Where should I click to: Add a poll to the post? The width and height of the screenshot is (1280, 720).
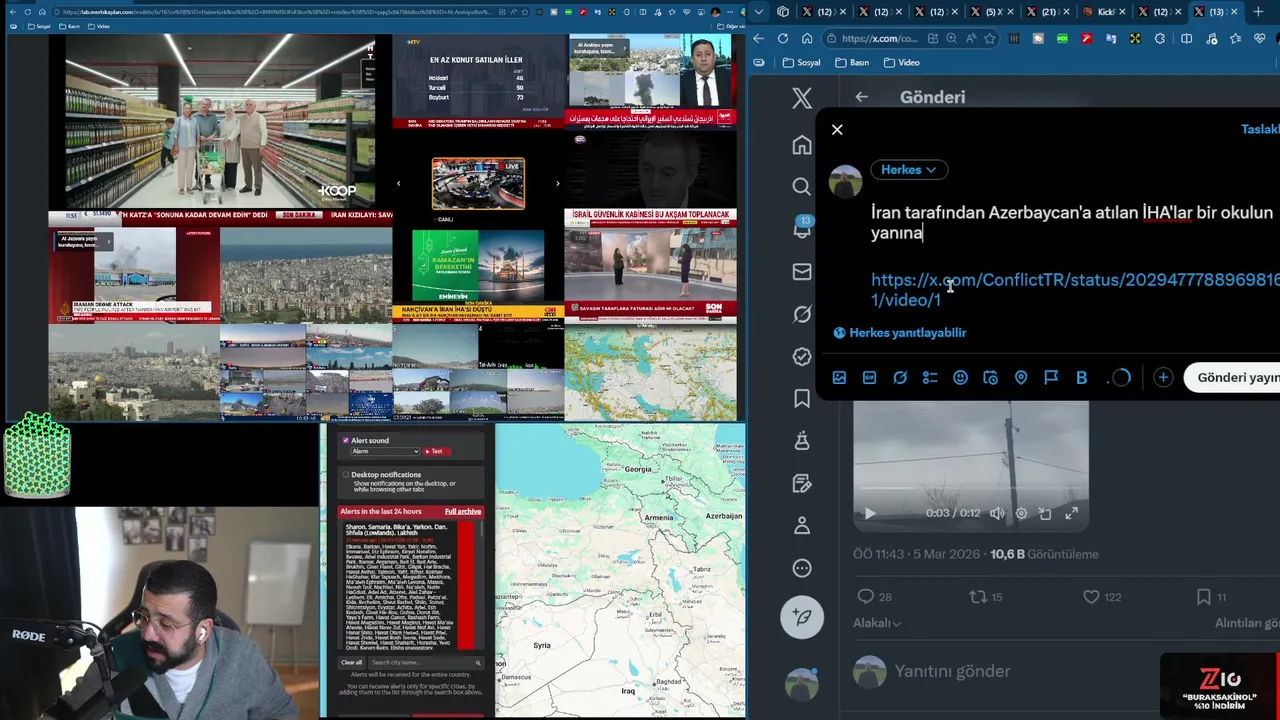(930, 378)
